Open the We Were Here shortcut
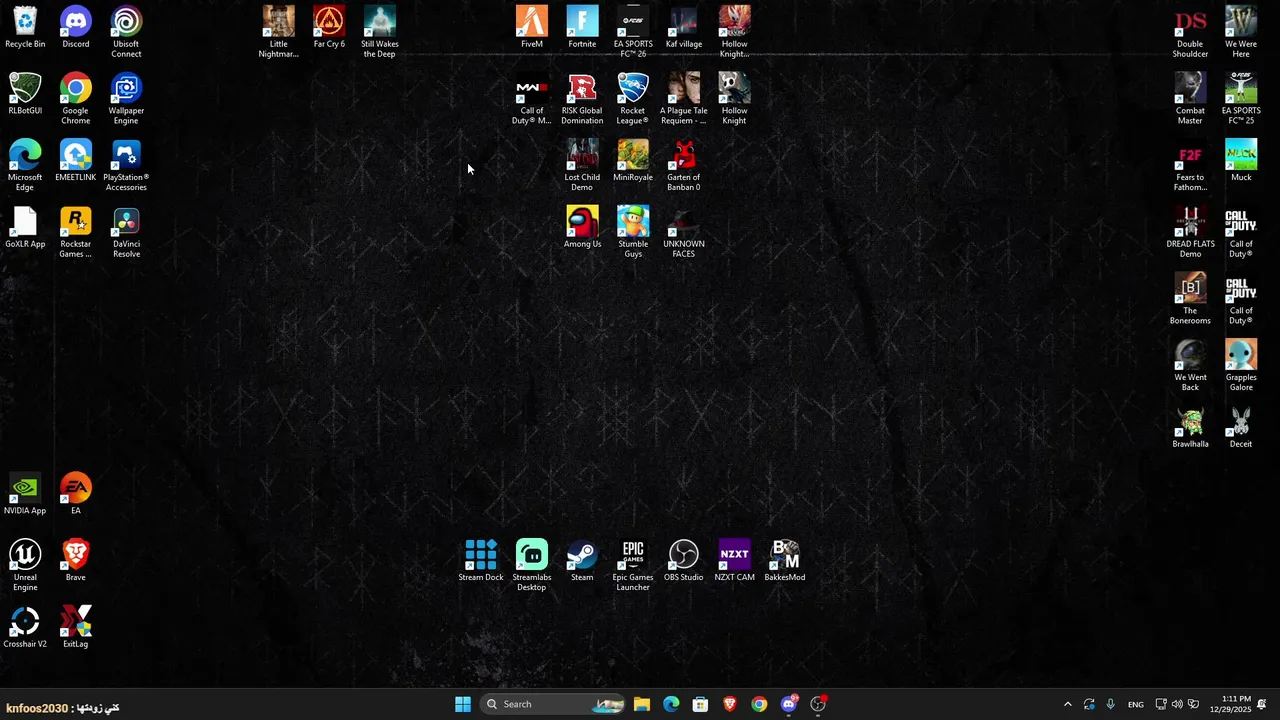This screenshot has height=720, width=1280. 1241,32
